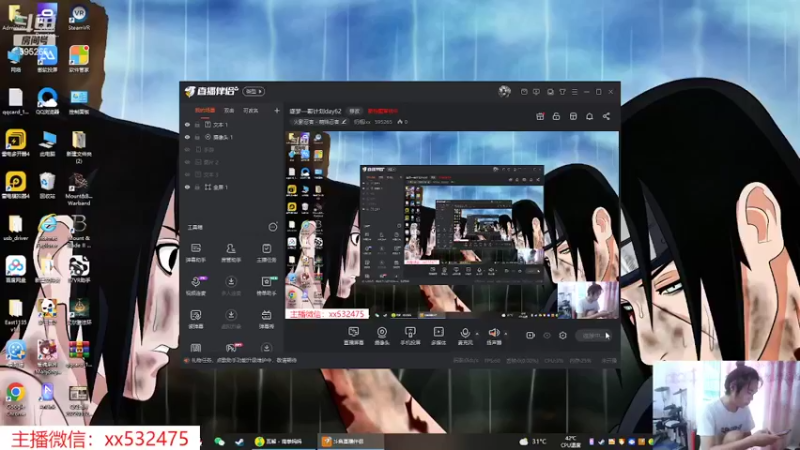Add a new scene with the plus icon
The height and width of the screenshot is (450, 800).
277,110
